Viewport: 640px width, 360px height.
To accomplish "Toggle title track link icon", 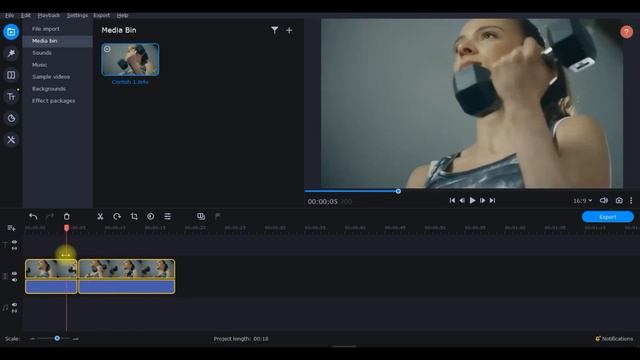I will [14, 248].
